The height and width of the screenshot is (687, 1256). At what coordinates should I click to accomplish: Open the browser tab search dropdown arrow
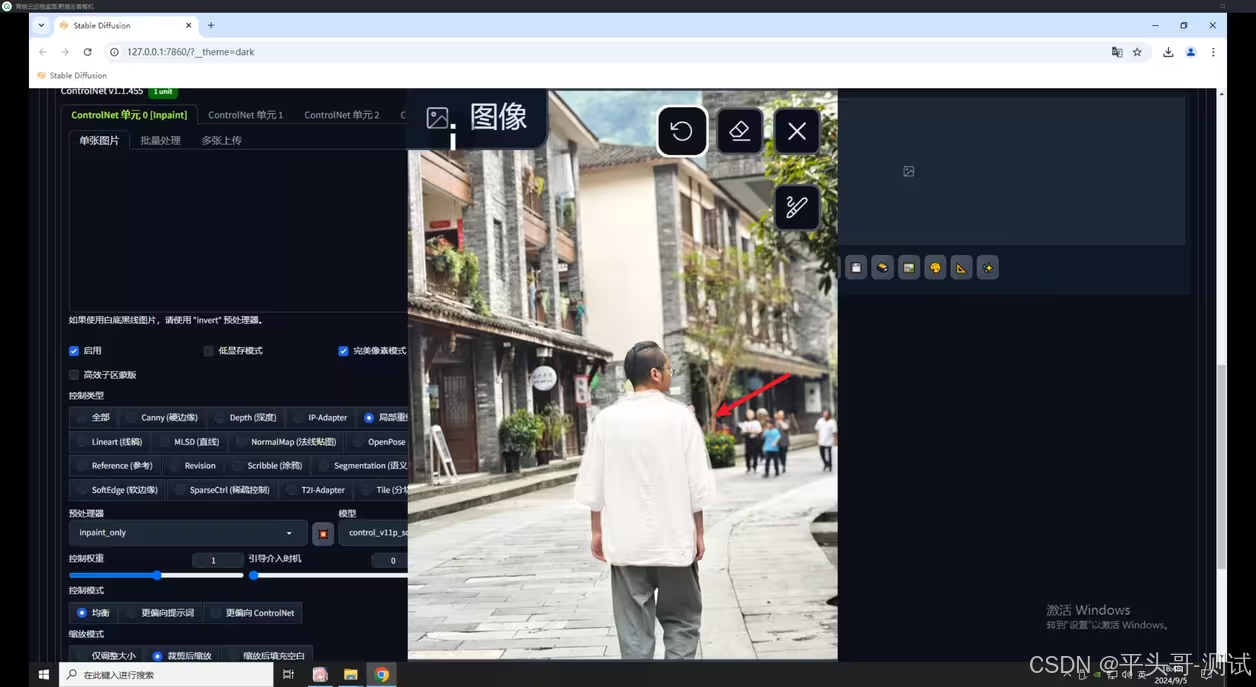(41, 25)
